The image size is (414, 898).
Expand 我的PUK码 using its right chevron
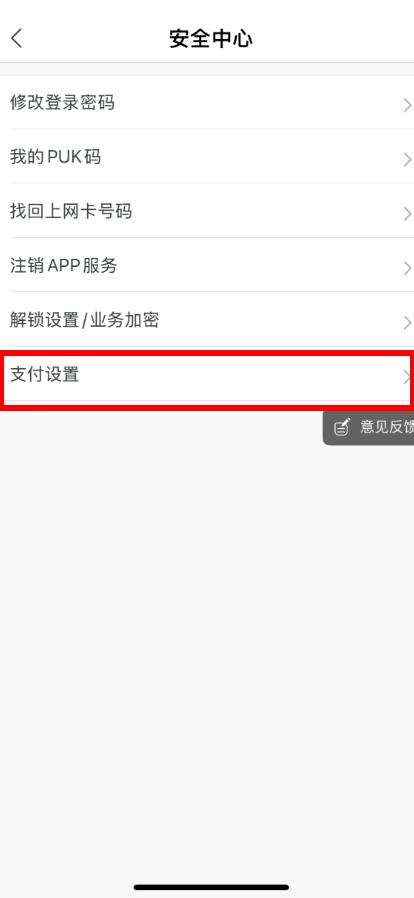[x=407, y=159]
